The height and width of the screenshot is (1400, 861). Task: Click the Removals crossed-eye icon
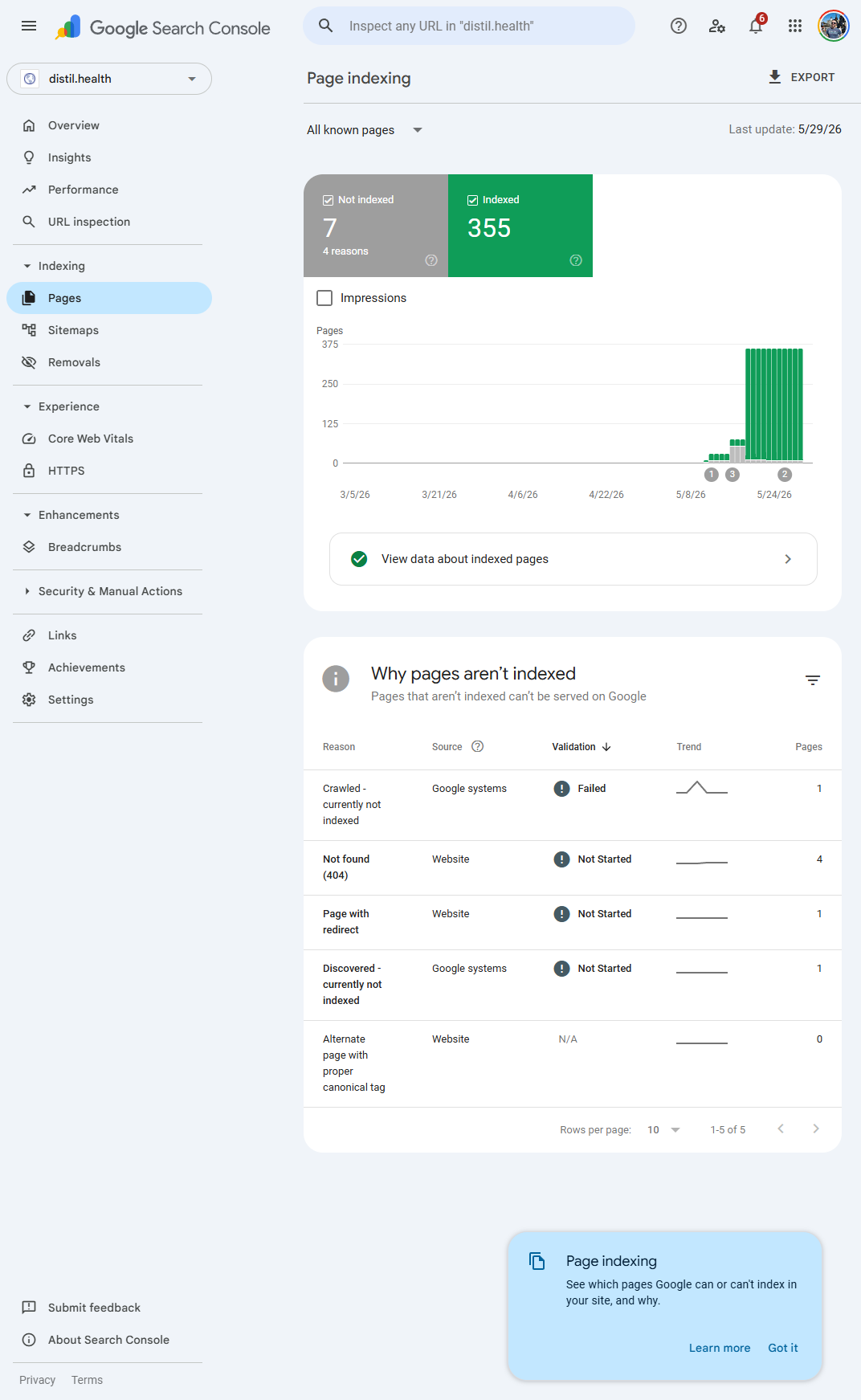[x=29, y=362]
